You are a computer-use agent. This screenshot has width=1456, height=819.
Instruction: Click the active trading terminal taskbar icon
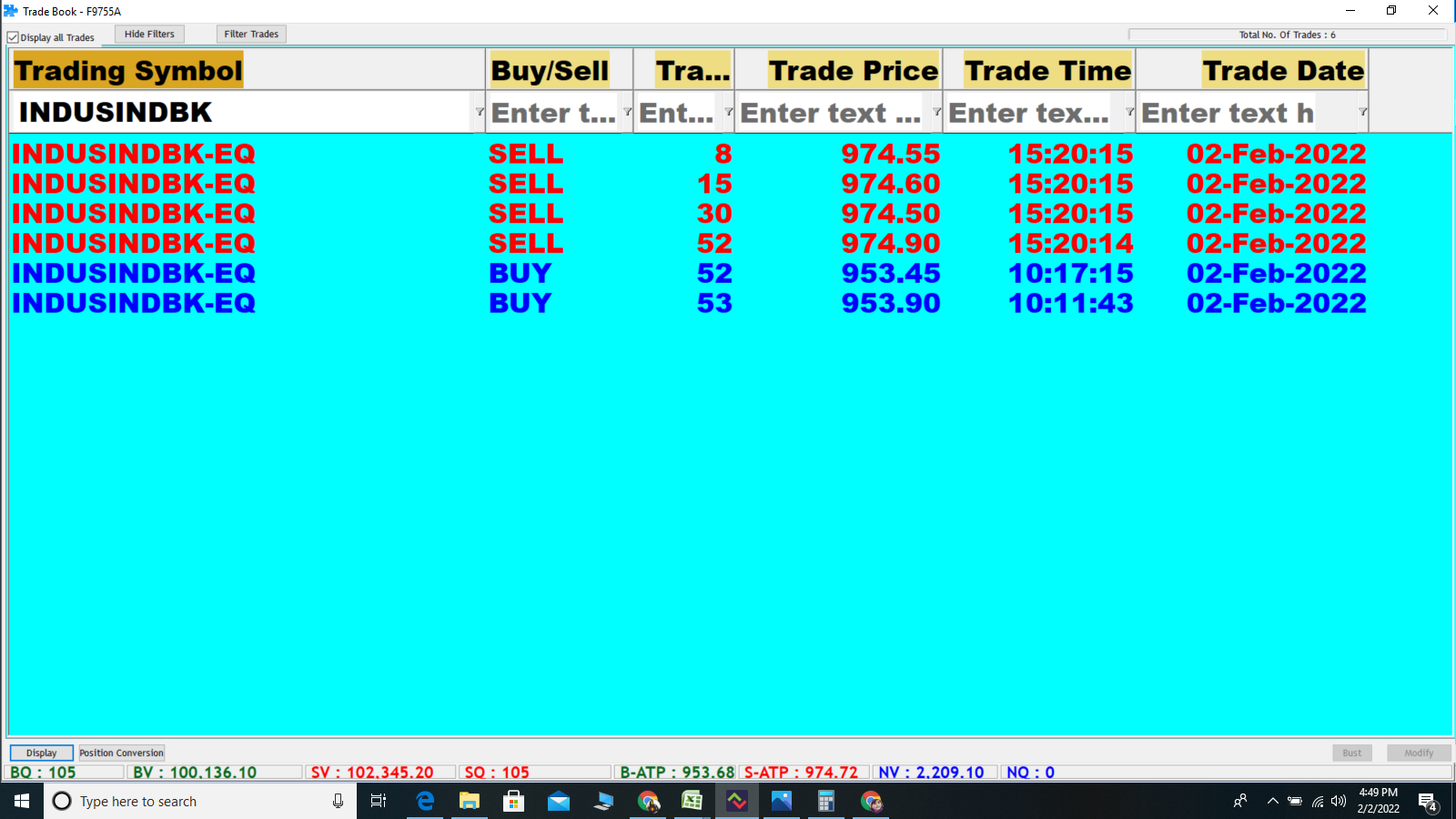pos(737,801)
